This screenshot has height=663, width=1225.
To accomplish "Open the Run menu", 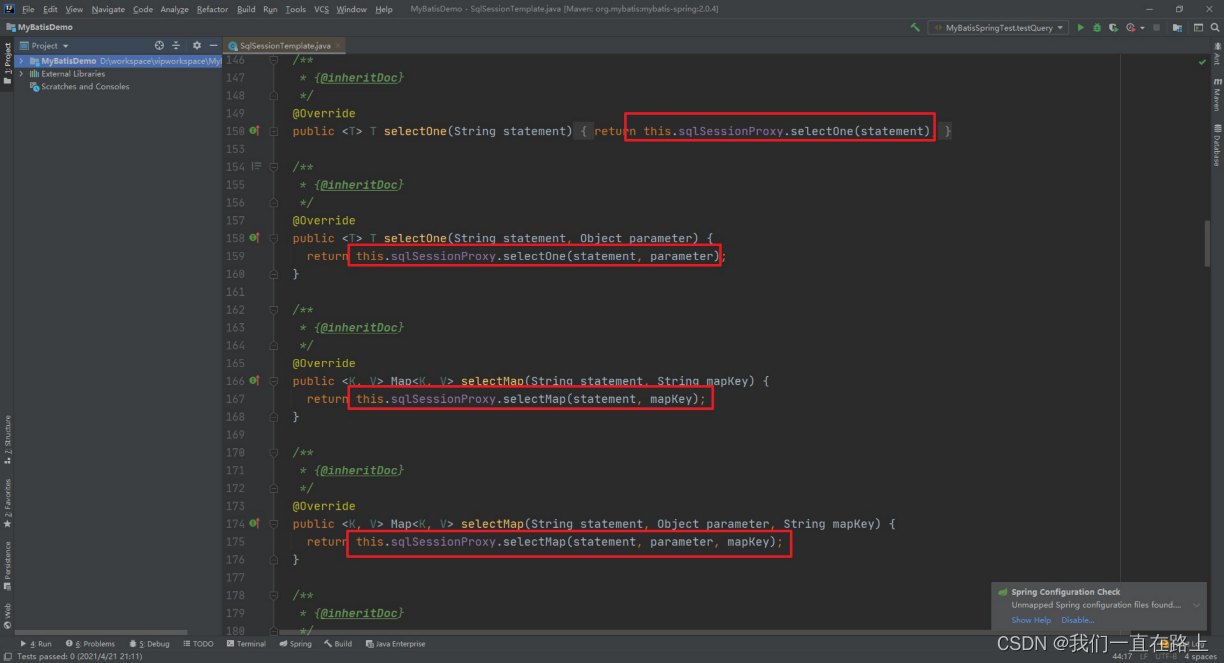I will 270,9.
